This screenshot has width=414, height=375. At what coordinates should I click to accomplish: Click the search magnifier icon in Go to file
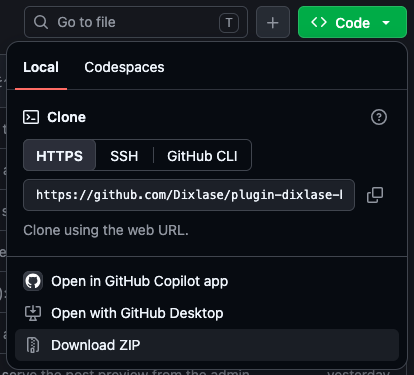41,22
